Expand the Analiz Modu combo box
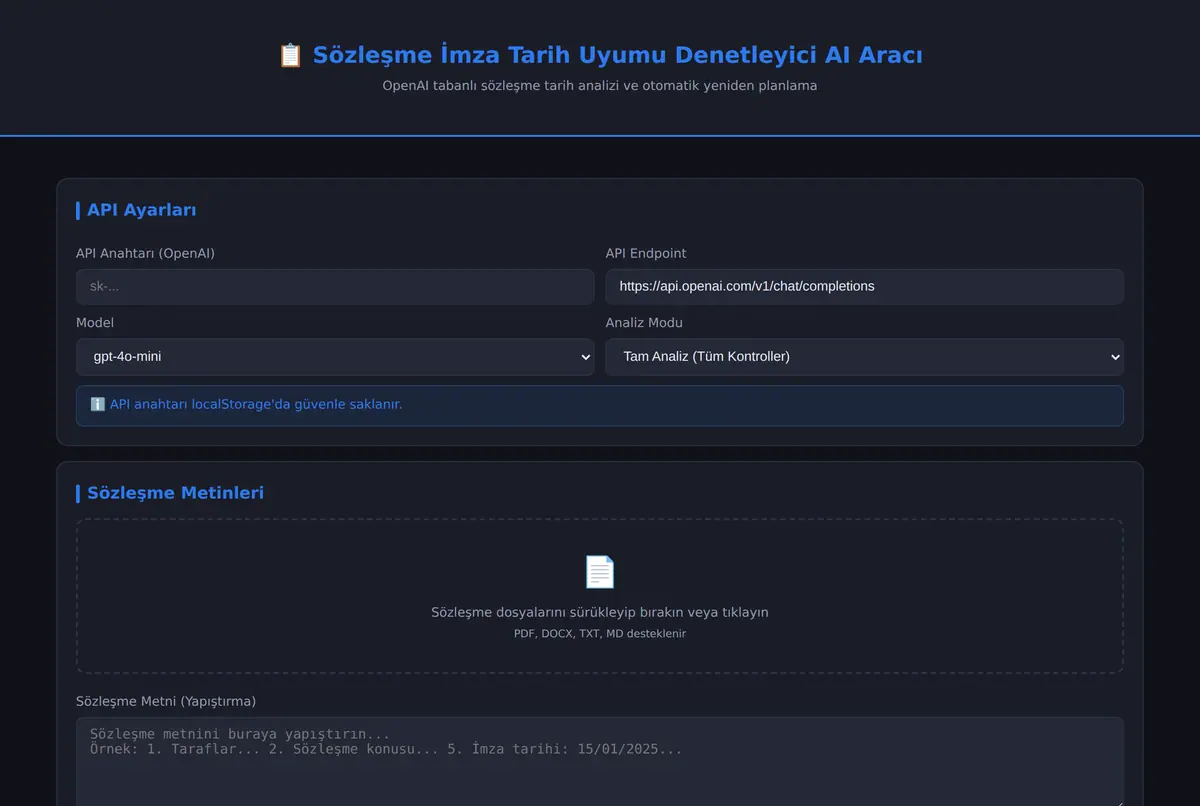 tap(864, 357)
